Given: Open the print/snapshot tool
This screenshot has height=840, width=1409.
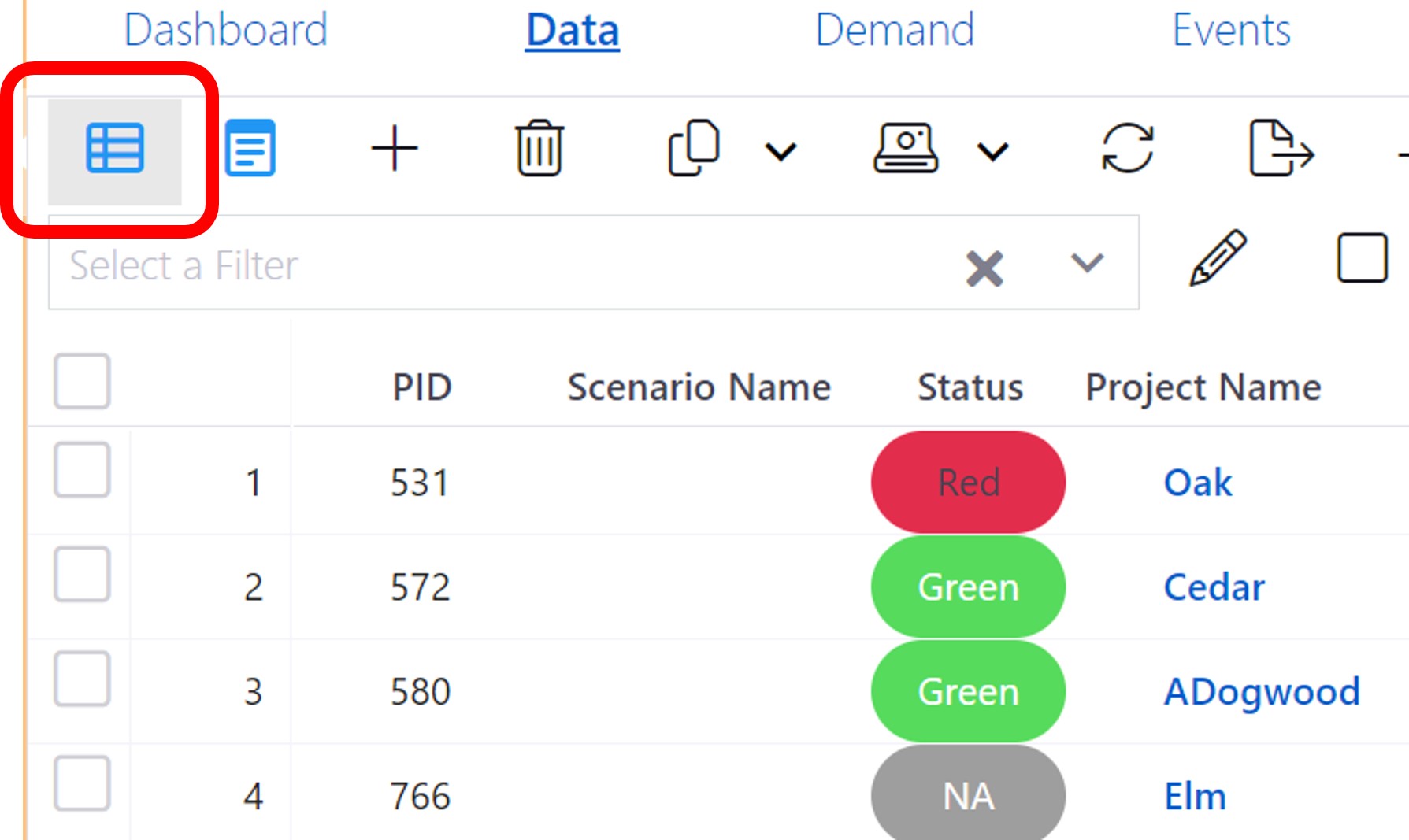Looking at the screenshot, I should point(906,148).
